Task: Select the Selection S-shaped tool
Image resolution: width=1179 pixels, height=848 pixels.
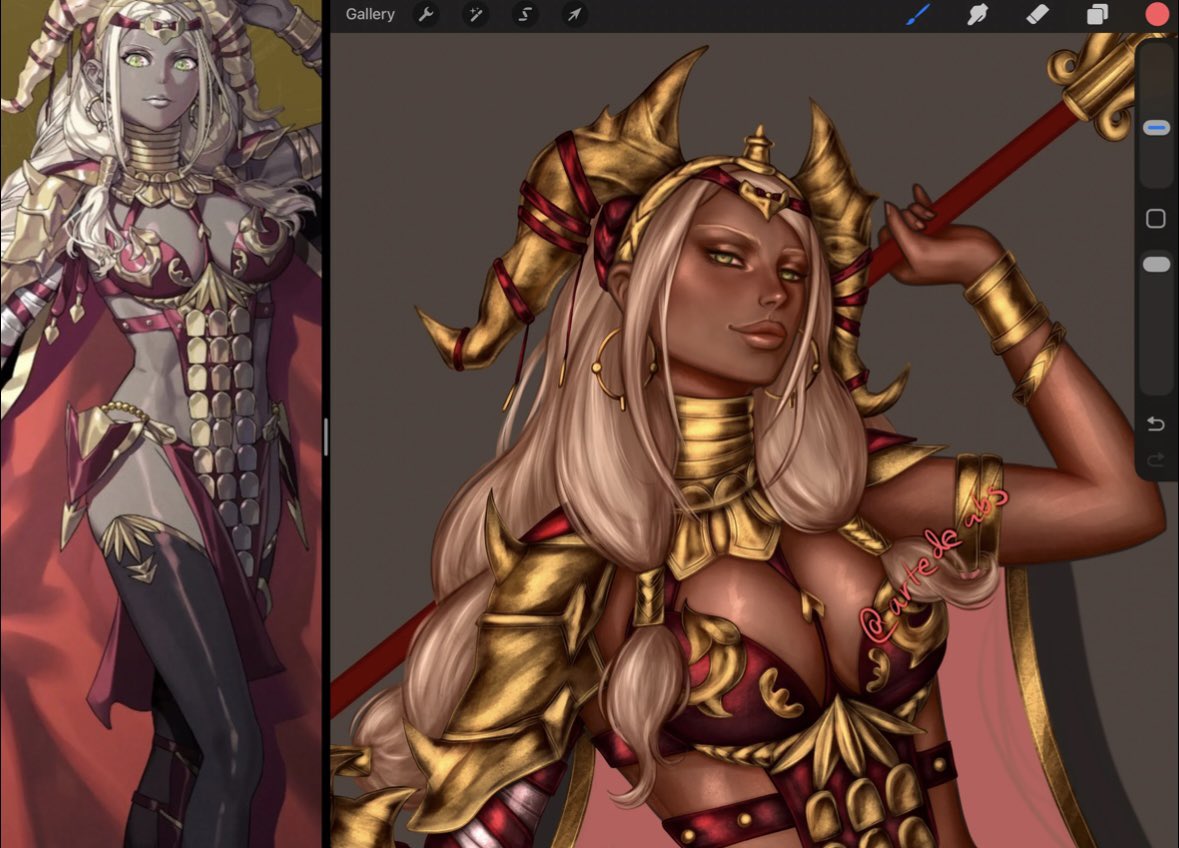Action: [x=525, y=14]
